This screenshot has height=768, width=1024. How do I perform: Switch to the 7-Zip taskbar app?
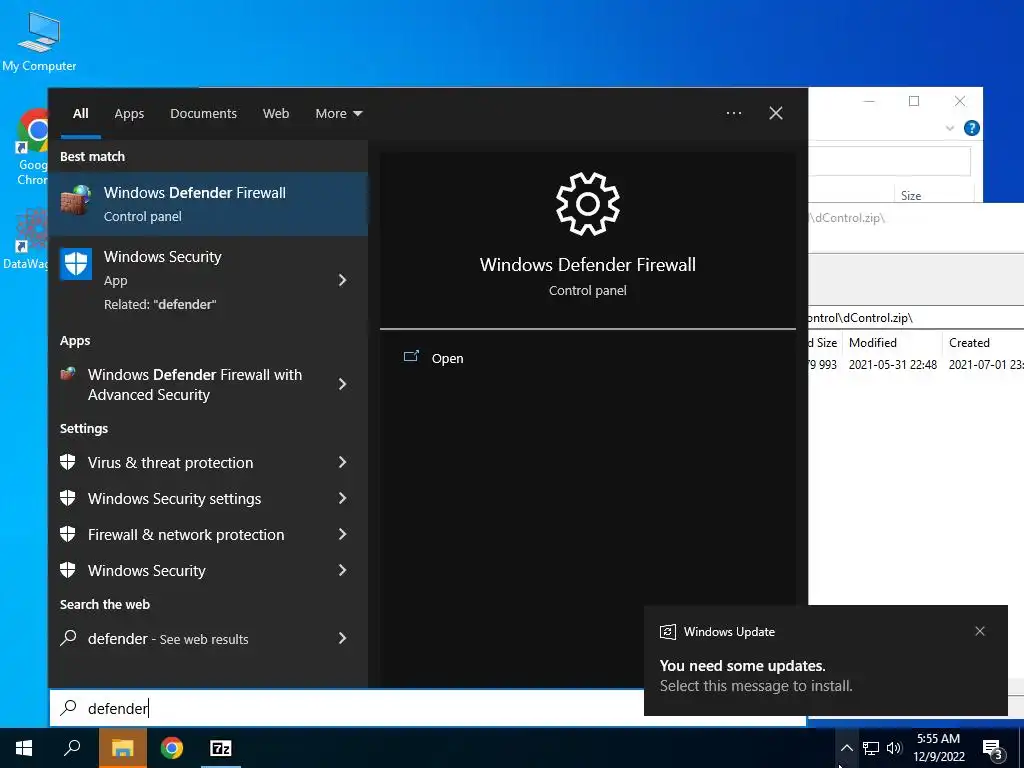tap(221, 748)
